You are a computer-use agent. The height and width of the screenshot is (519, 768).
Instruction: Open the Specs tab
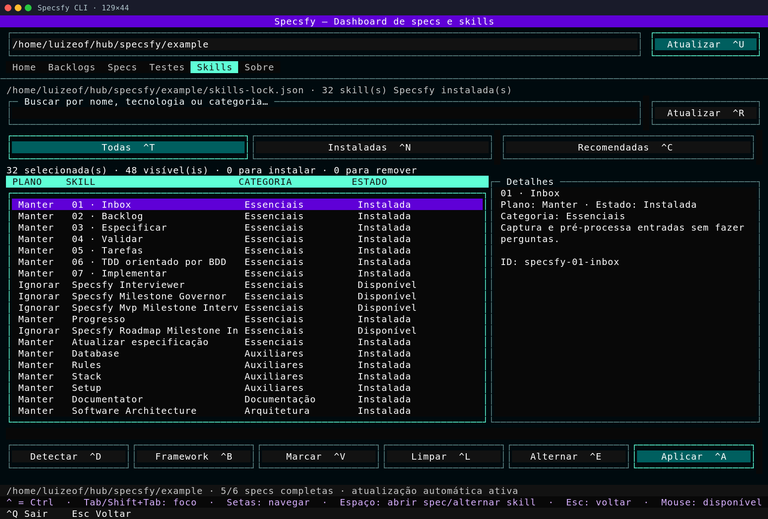[x=122, y=67]
